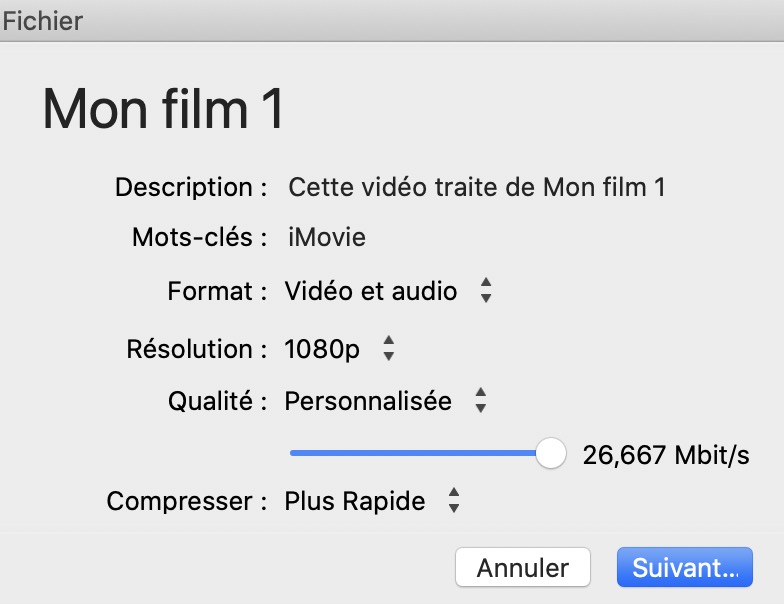Click the Compresser up-down arrows icon
Screen dimensions: 784x604
coord(453,501)
